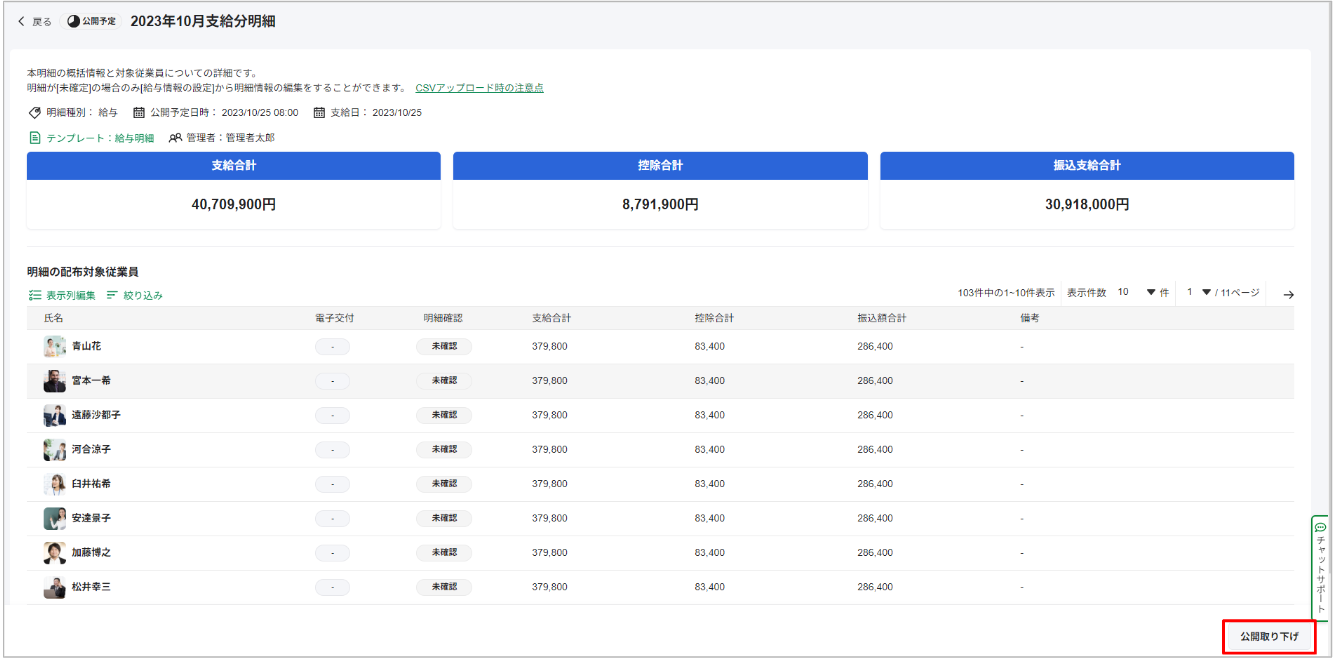Viewport: 1335px width, 660px height.
Task: Click 宮本一希's profile avatar
Action: tap(54, 381)
